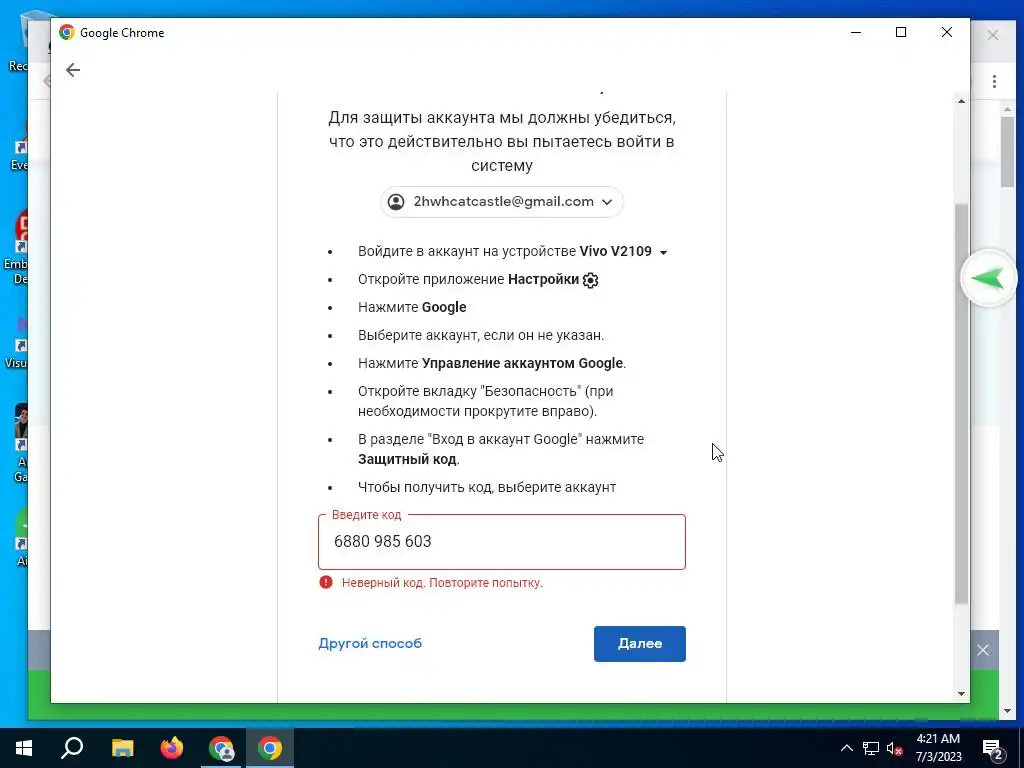Image resolution: width=1024 pixels, height=768 pixels.
Task: Close the background window with its X
Action: tap(993, 35)
